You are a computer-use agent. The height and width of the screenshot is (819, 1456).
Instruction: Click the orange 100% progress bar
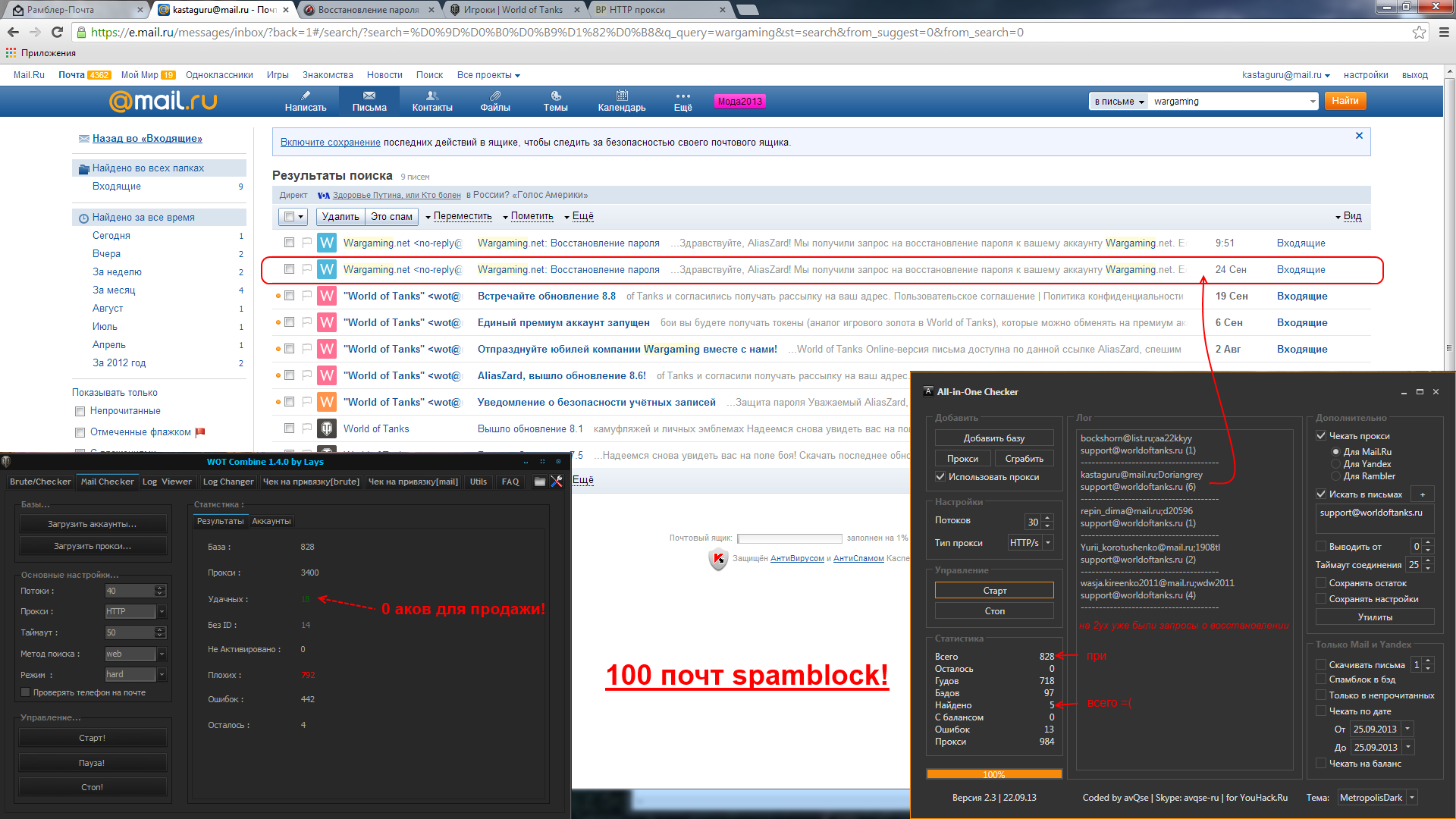[993, 774]
